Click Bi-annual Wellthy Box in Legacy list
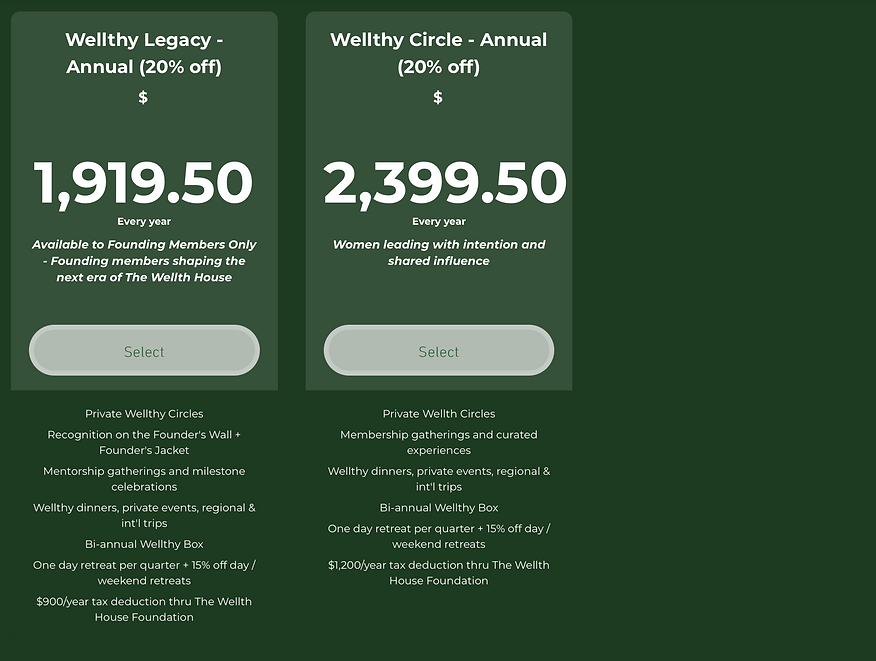This screenshot has width=876, height=661. pyautogui.click(x=144, y=544)
